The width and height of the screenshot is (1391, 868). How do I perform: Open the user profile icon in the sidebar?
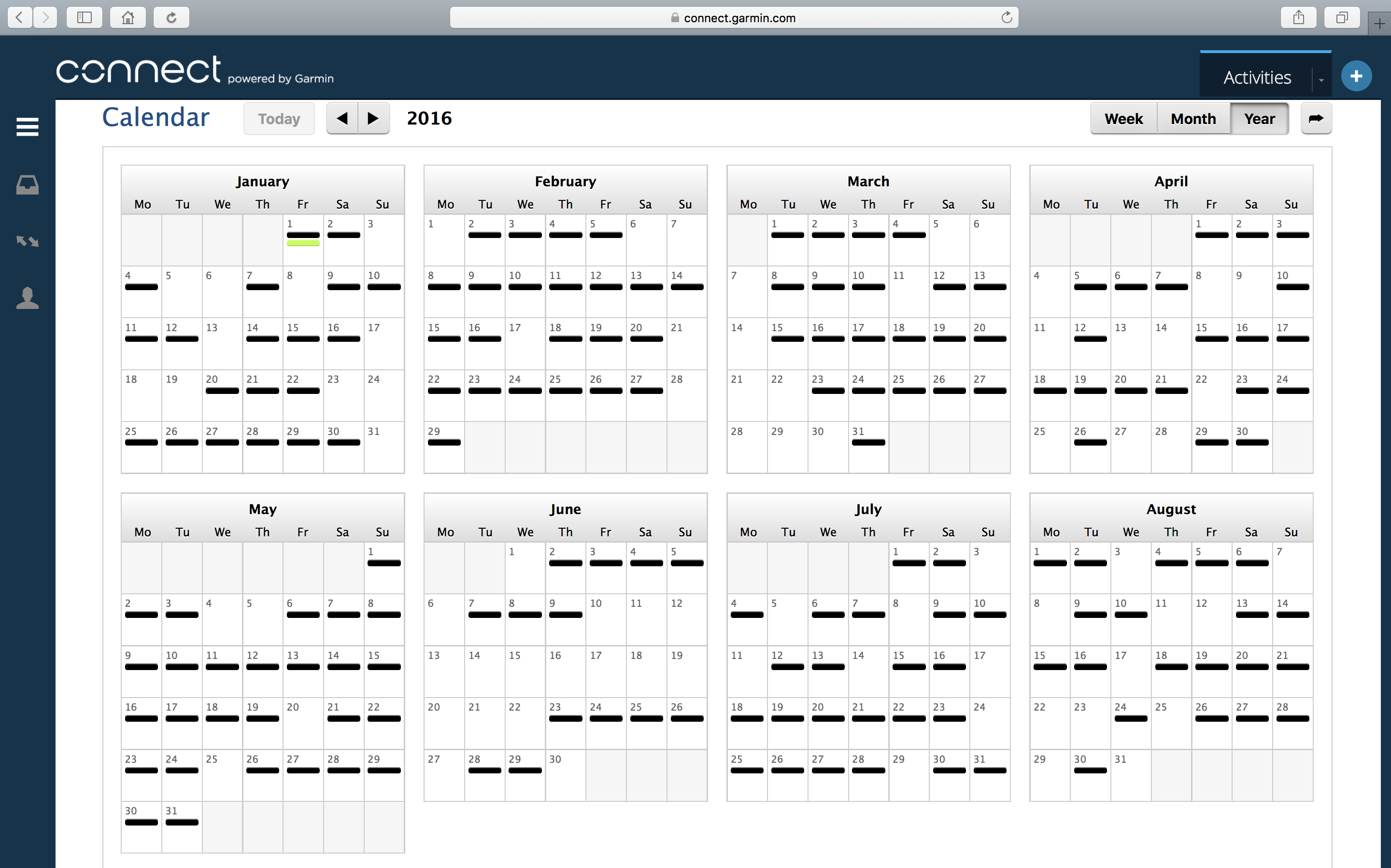(x=27, y=298)
